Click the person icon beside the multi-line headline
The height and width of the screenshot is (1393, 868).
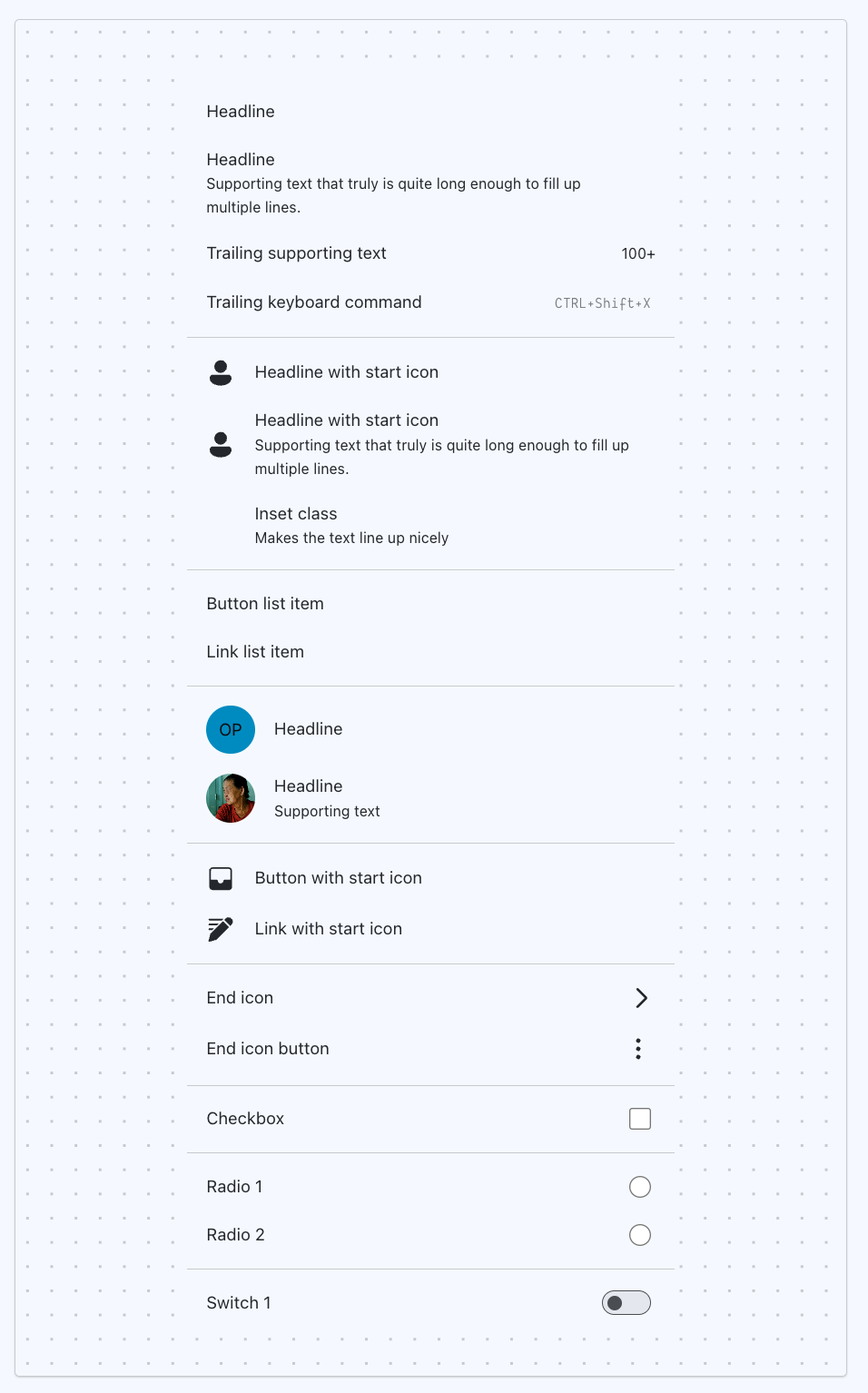(x=221, y=444)
